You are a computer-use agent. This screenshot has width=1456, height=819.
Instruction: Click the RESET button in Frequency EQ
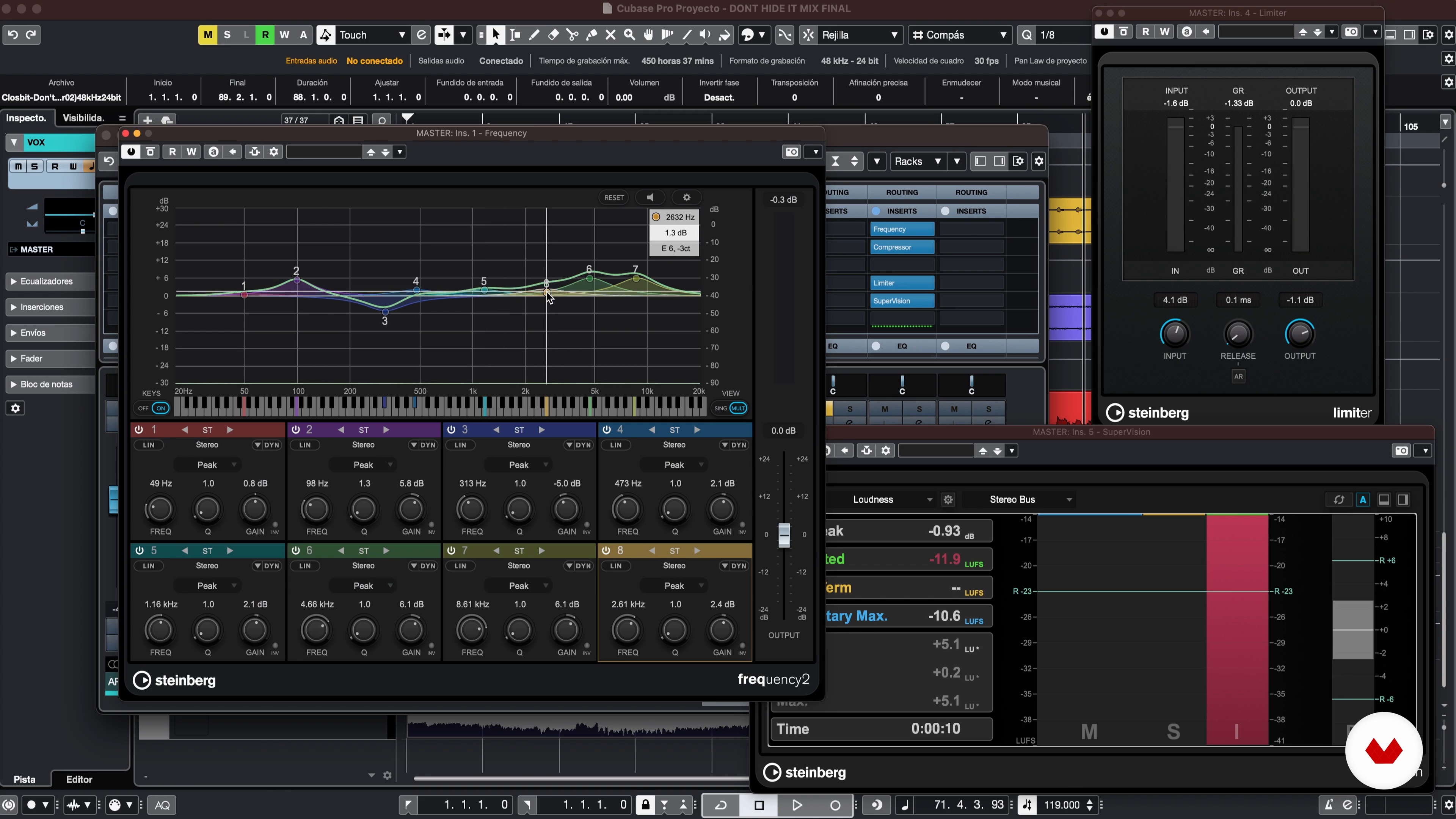point(614,197)
